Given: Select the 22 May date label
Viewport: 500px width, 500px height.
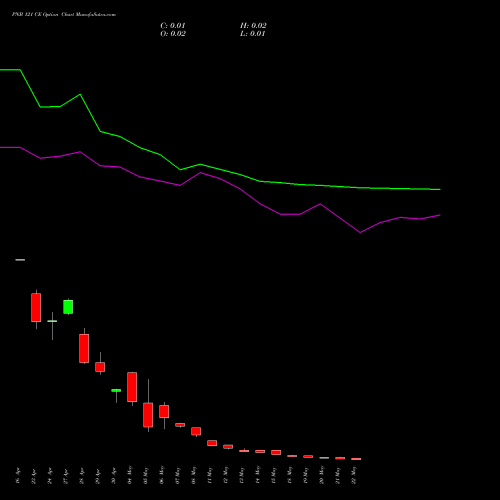Looking at the screenshot, I should 354,475.
